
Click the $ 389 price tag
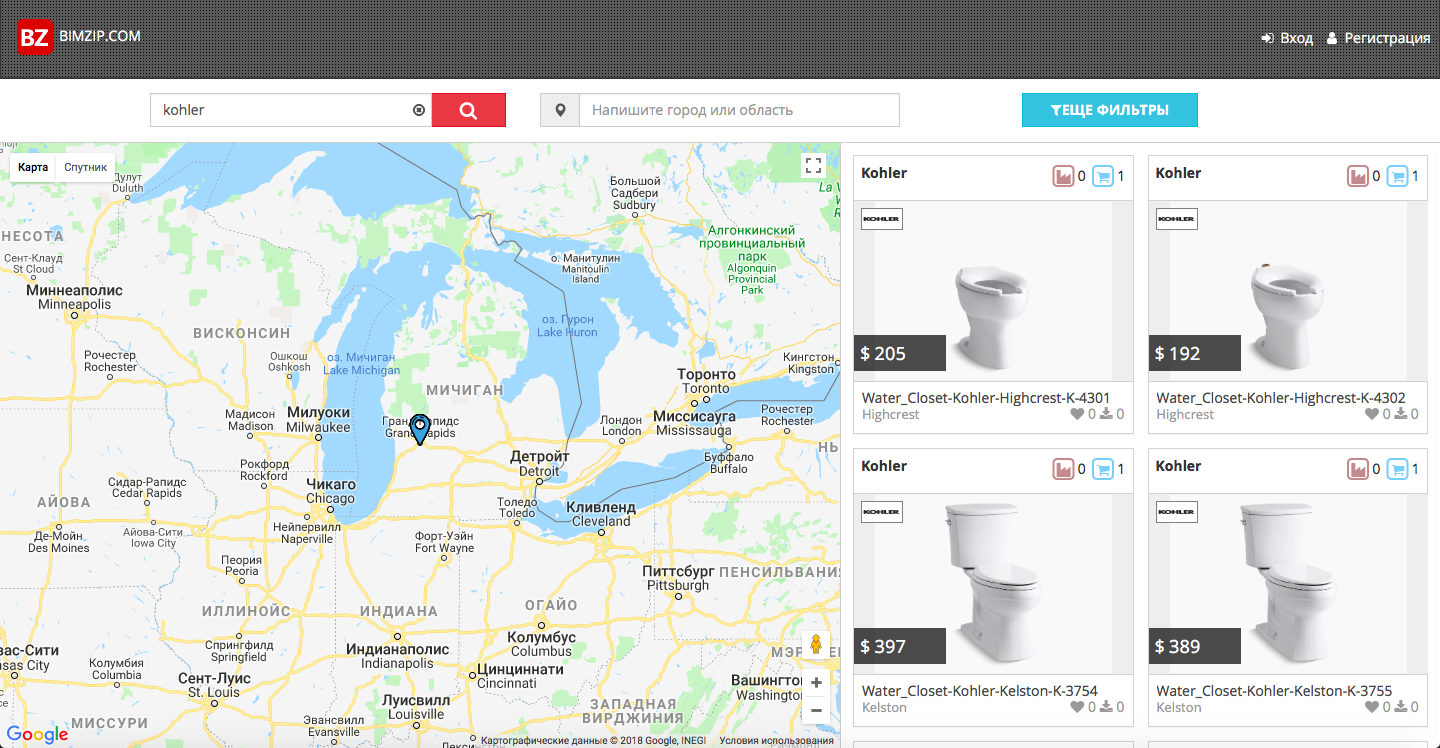[x=1194, y=646]
